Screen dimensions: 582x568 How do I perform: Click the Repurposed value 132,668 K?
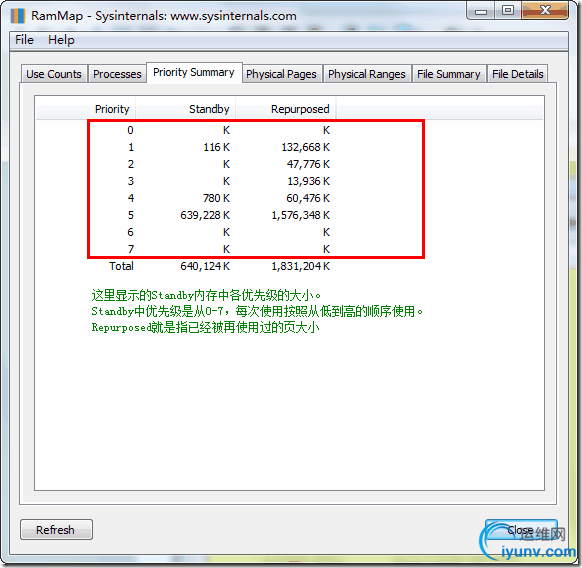click(x=305, y=147)
